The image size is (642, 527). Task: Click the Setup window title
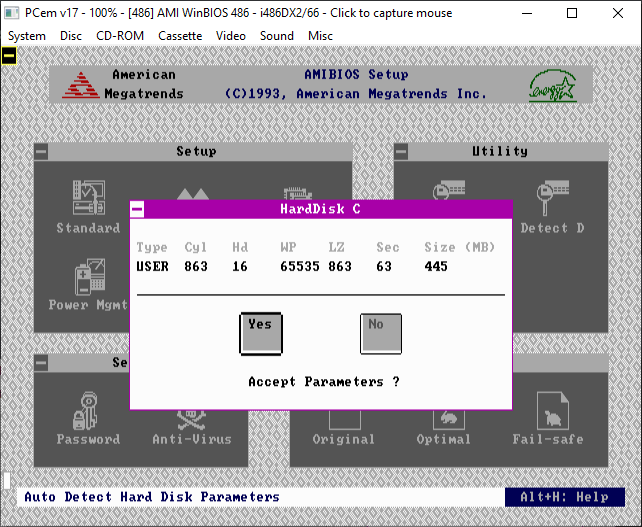pos(197,151)
